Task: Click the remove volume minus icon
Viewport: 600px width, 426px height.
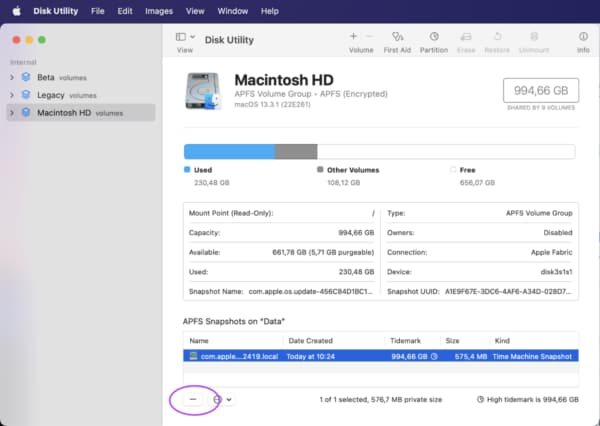Action: click(x=369, y=36)
